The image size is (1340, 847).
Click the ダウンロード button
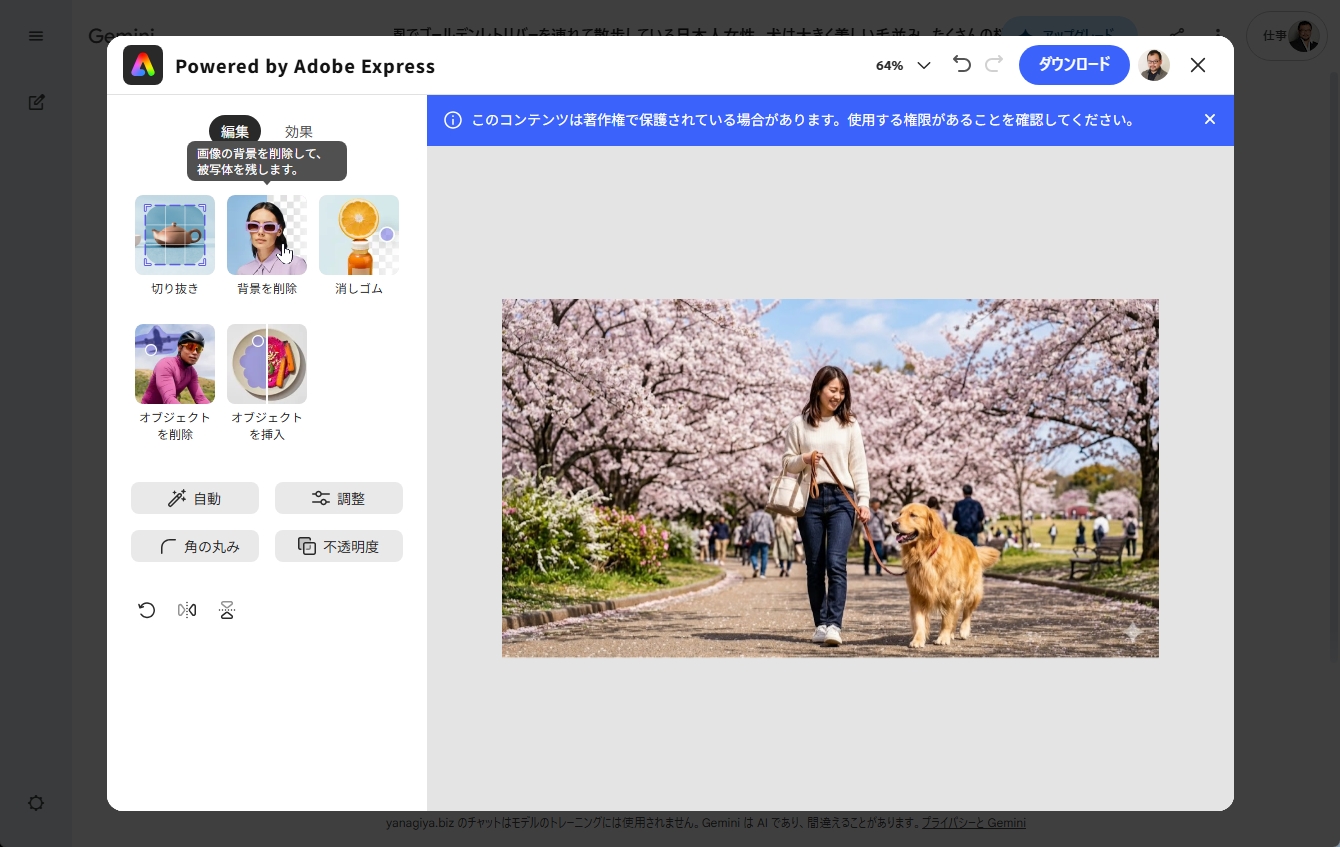click(x=1074, y=65)
